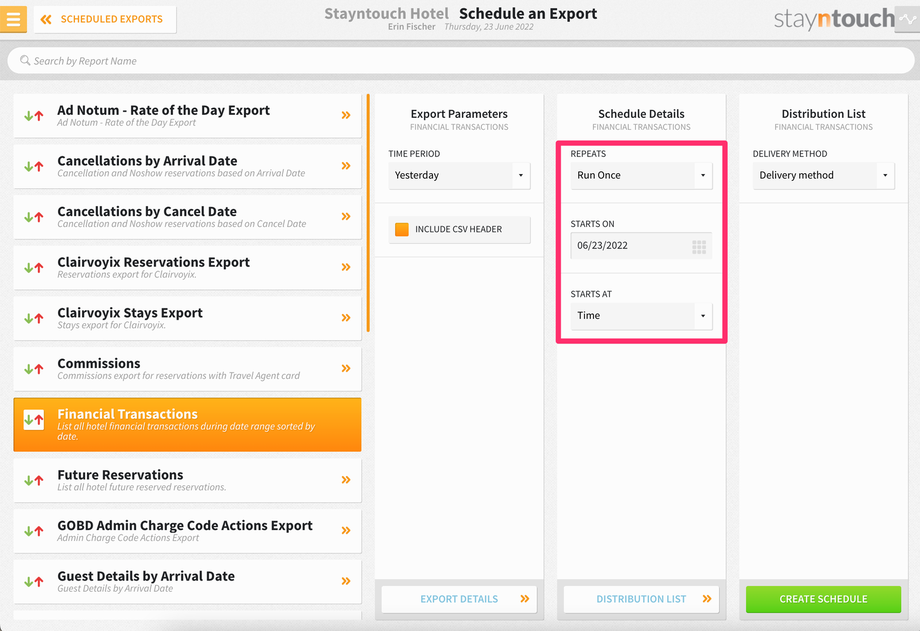Viewport: 920px width, 631px height.
Task: Click chevron on Clairvoyix Reservations Export row
Action: (x=346, y=267)
